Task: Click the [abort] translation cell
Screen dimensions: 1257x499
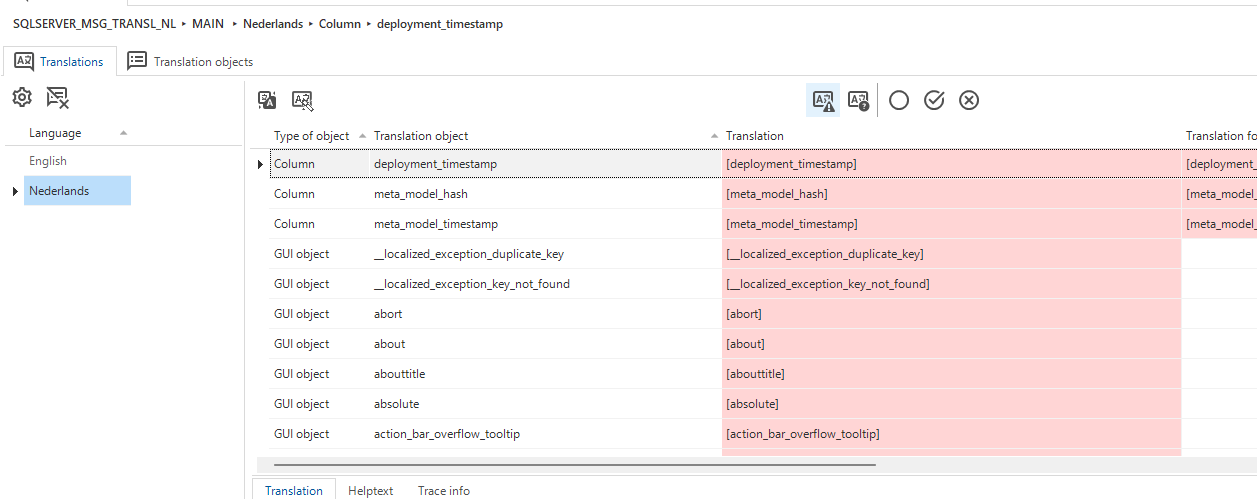Action: click(951, 314)
